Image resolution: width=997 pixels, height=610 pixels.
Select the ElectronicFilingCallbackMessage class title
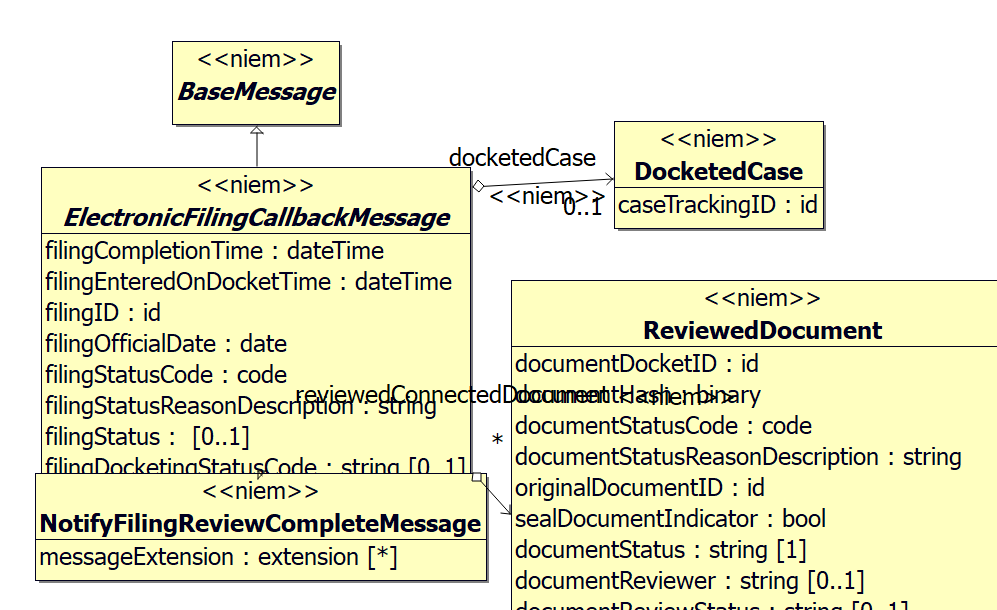tap(256, 217)
